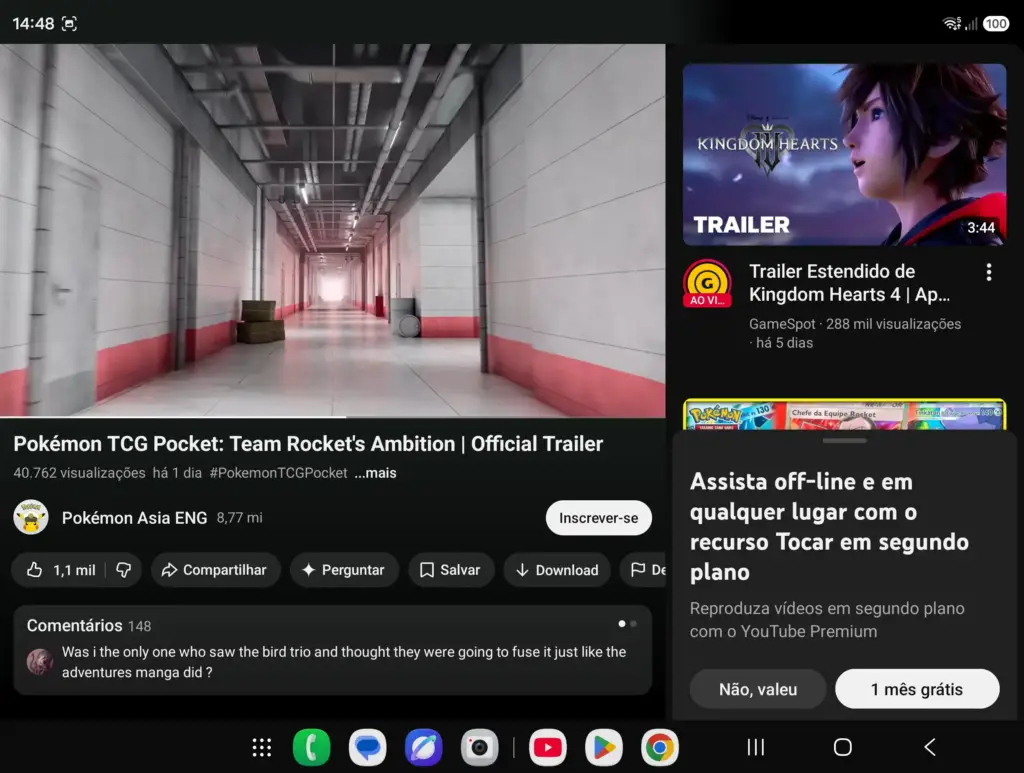Open the Comentários section header
Image resolution: width=1024 pixels, height=773 pixels.
coord(89,625)
